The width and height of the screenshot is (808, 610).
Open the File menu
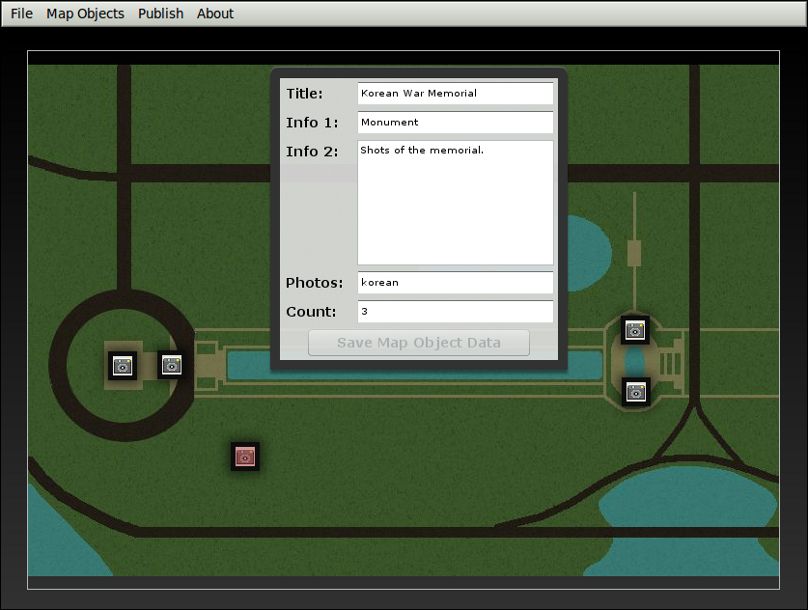coord(22,13)
